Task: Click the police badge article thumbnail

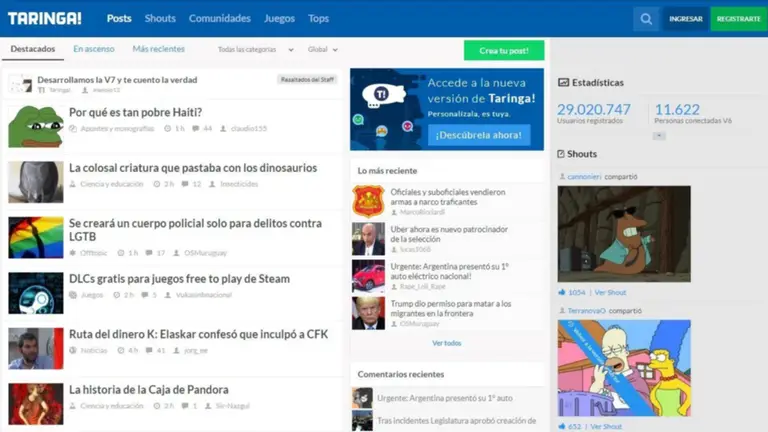Action: (368, 201)
